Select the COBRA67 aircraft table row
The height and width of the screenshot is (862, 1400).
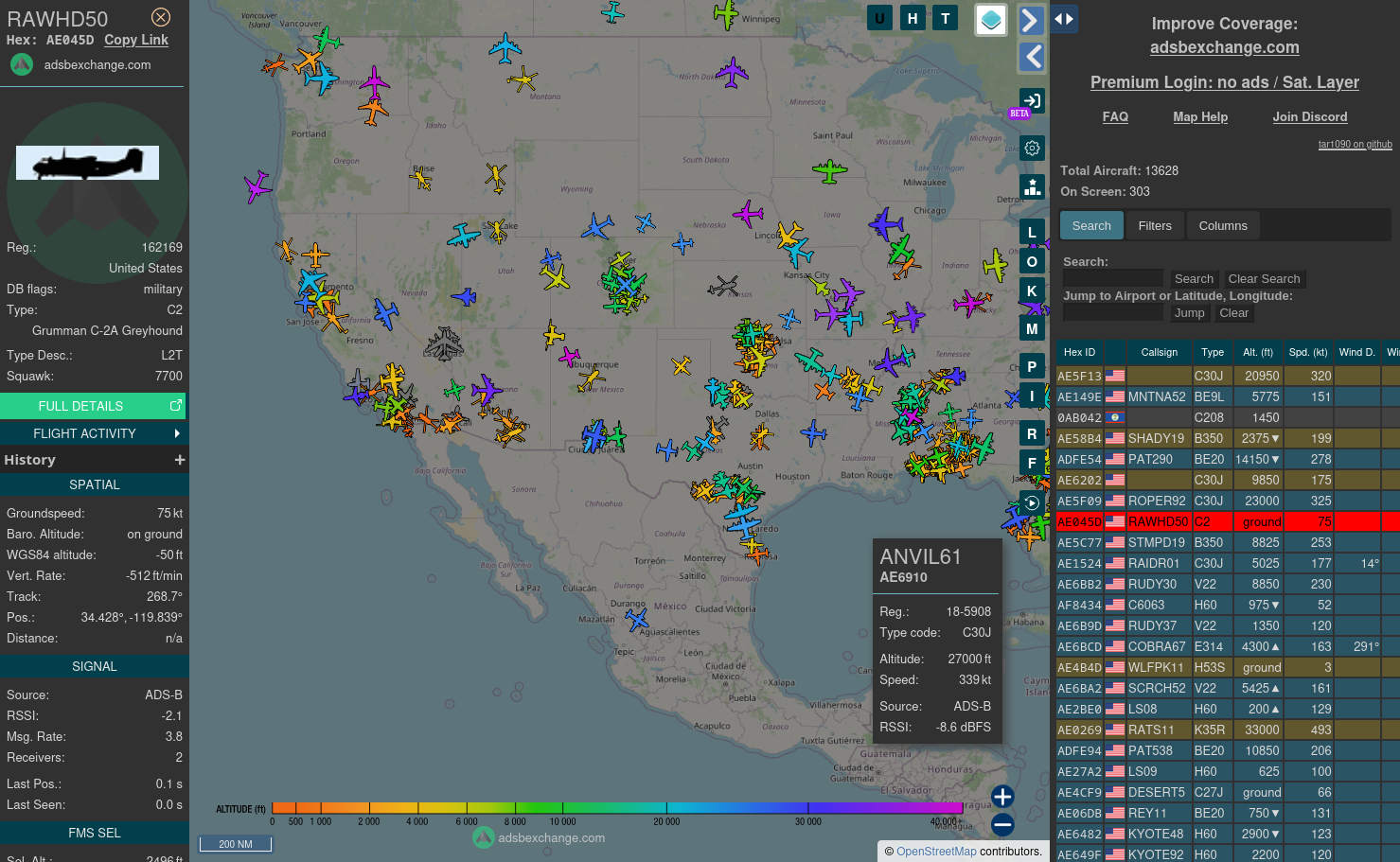pyautogui.click(x=1228, y=646)
